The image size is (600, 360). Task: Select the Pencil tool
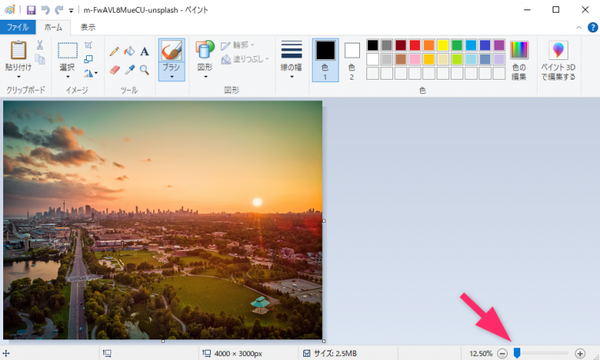click(114, 51)
